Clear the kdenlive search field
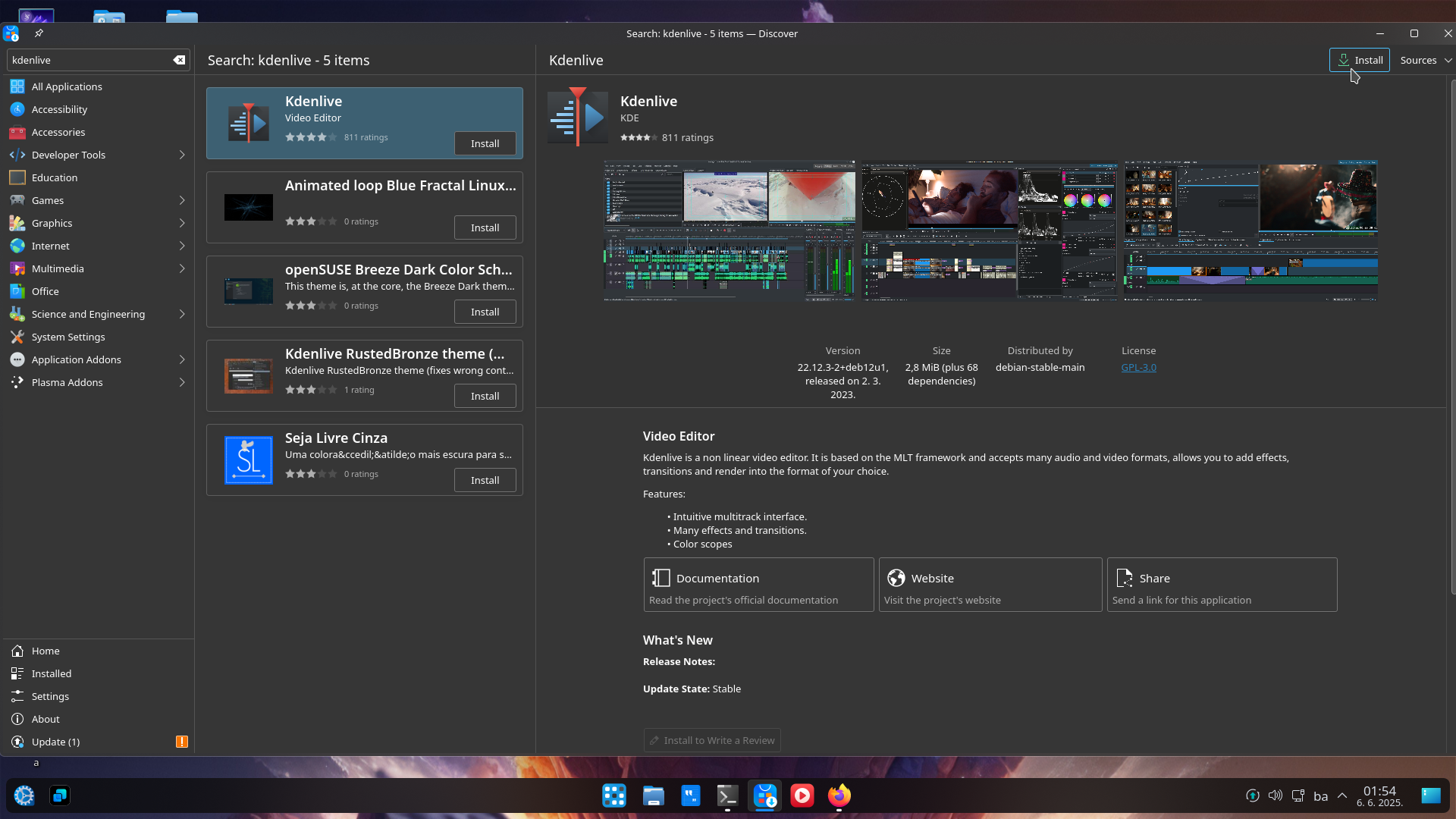Screen dimensions: 1456x819 click(179, 60)
